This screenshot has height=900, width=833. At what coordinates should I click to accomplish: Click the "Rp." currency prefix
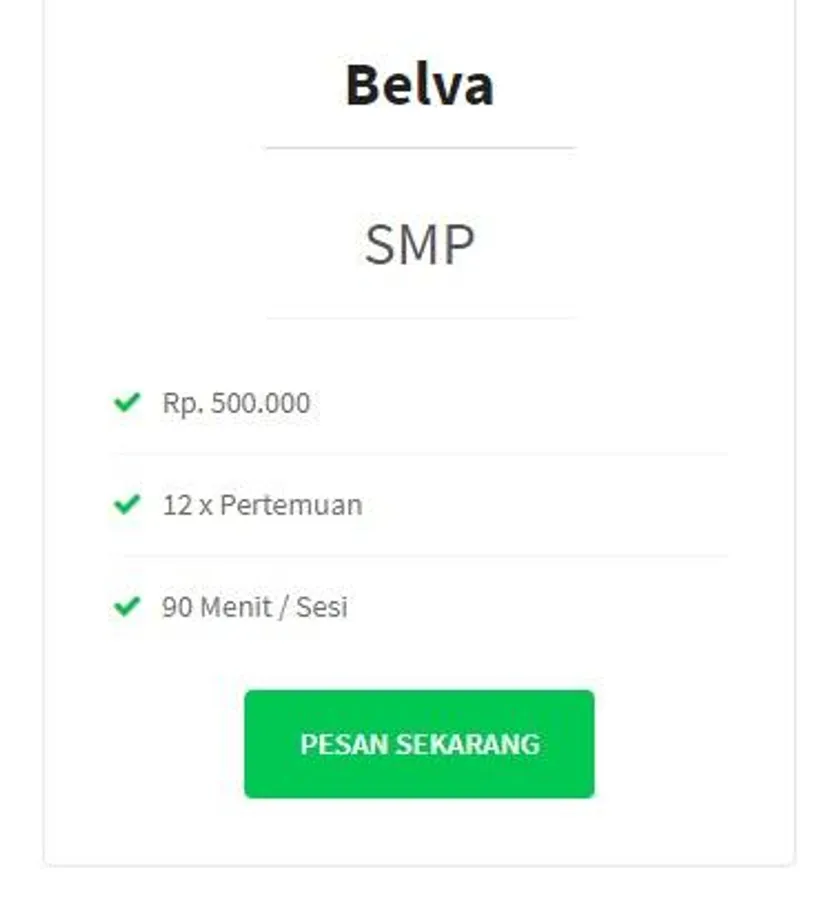coord(183,403)
